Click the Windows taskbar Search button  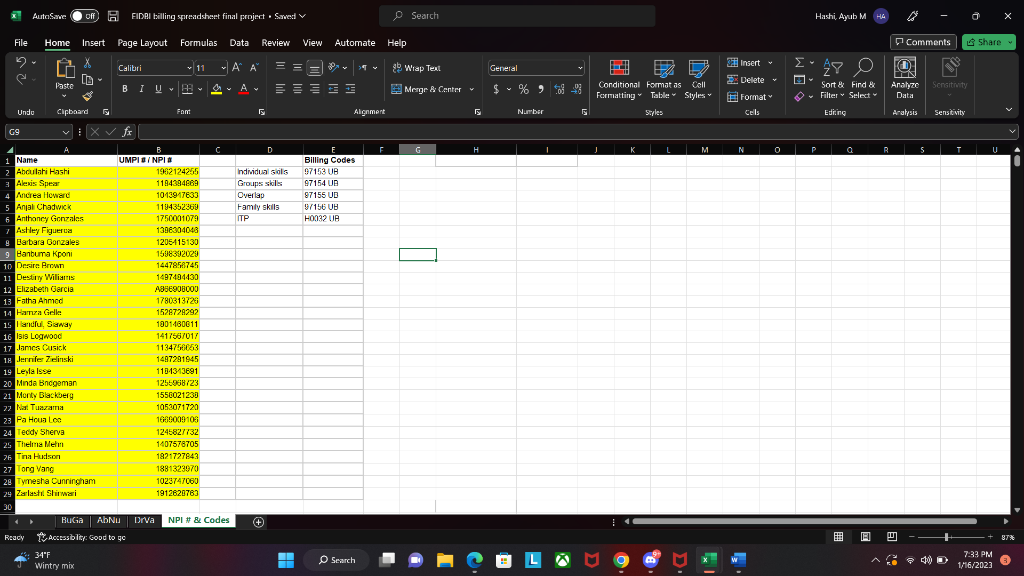[x=337, y=560]
